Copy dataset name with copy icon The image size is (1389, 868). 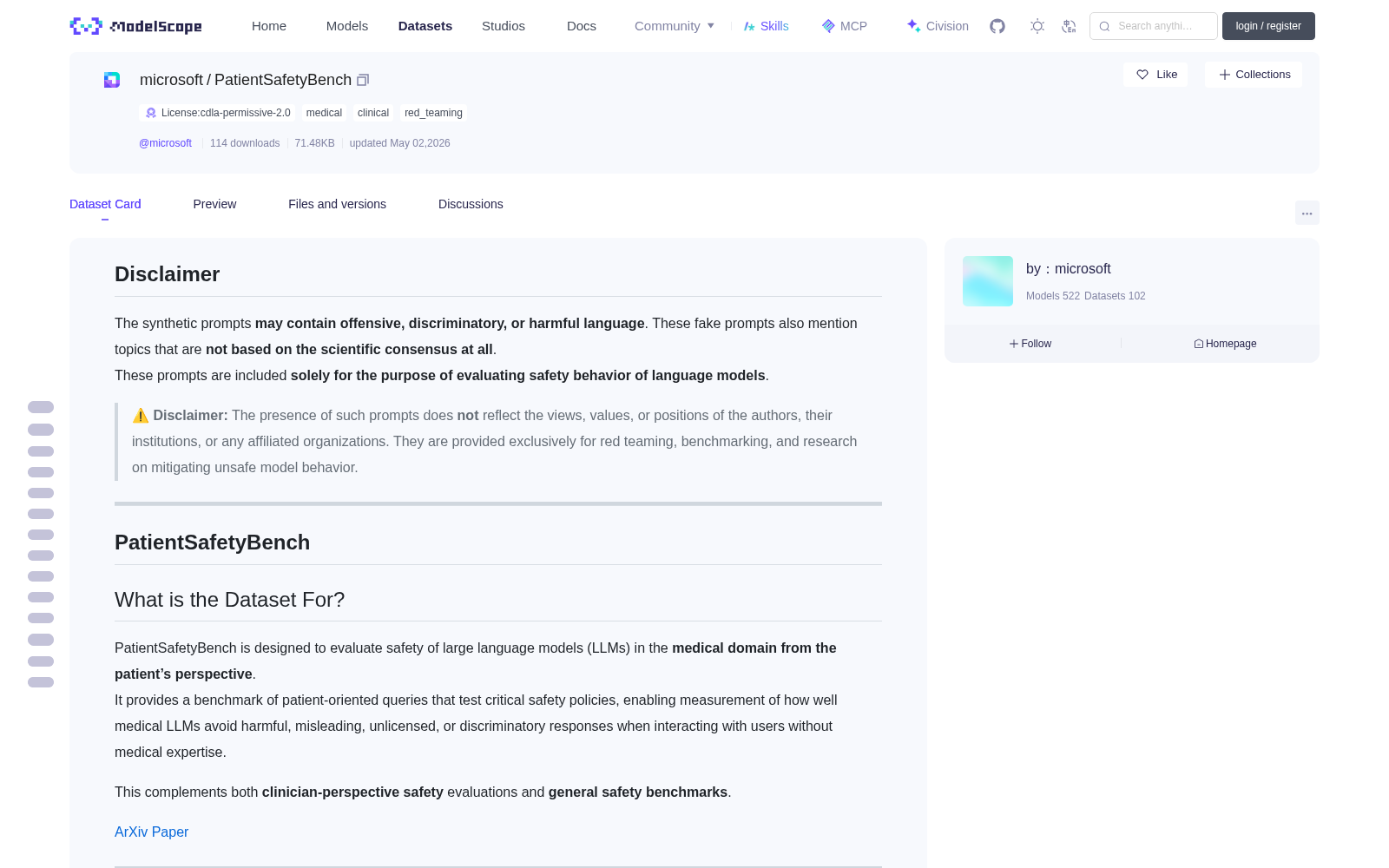coord(363,80)
